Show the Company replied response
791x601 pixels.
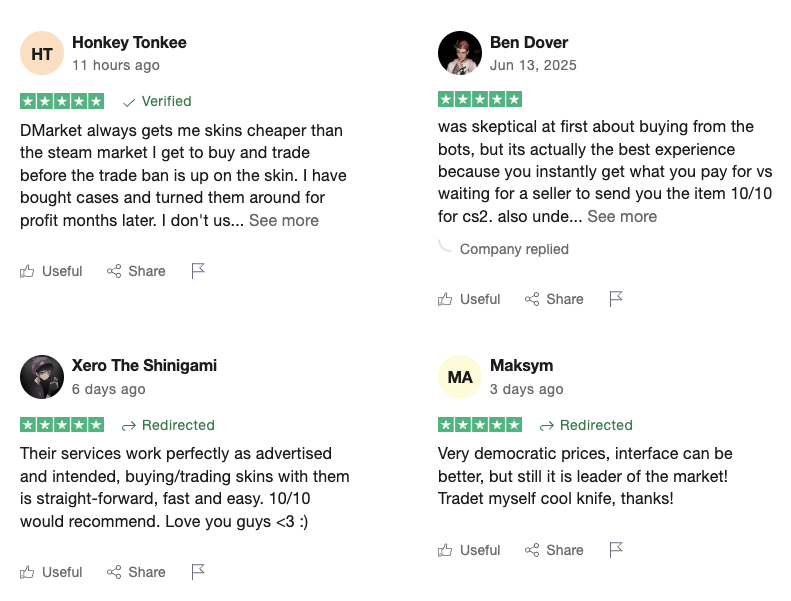pyautogui.click(x=514, y=249)
